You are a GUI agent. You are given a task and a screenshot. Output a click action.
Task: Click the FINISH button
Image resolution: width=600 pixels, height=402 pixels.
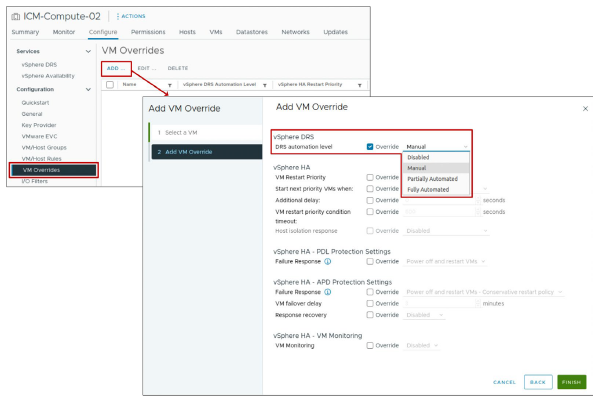[571, 382]
